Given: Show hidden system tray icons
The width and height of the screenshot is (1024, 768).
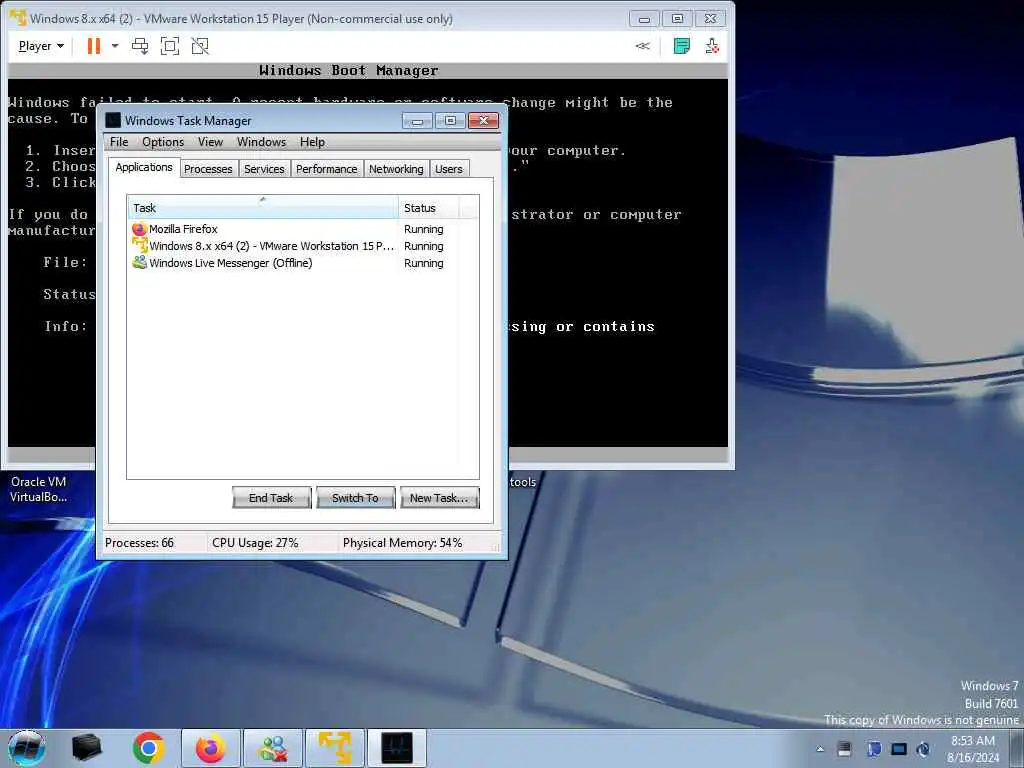Looking at the screenshot, I should [x=820, y=749].
